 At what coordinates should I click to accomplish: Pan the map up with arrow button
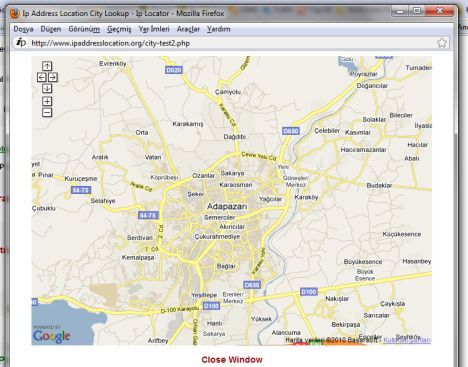47,66
